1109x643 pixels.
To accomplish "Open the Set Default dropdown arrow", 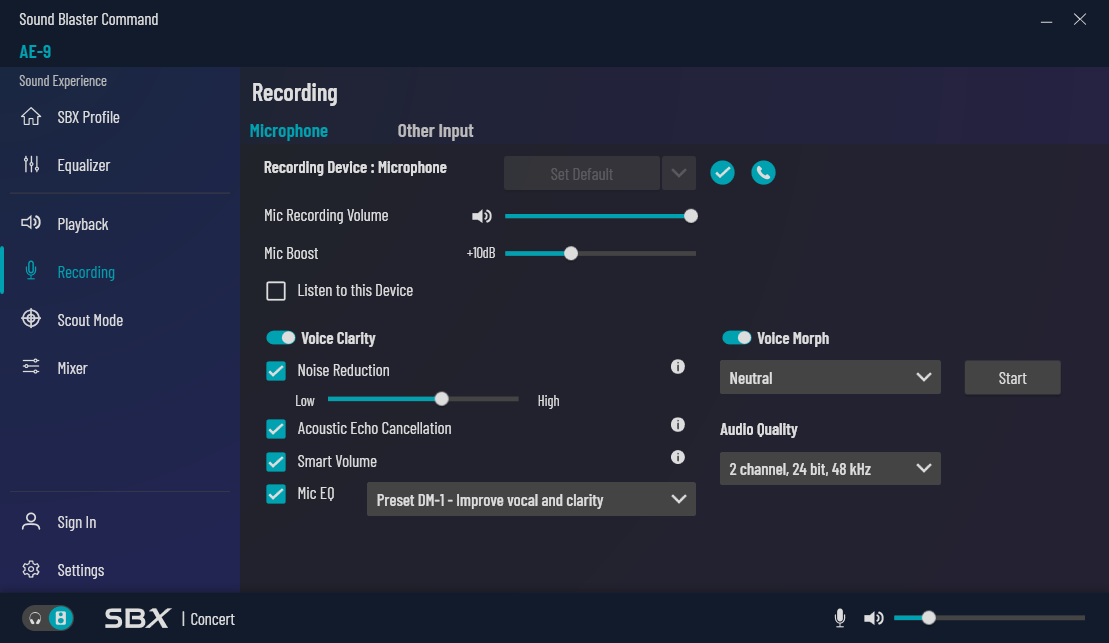I will (x=679, y=173).
